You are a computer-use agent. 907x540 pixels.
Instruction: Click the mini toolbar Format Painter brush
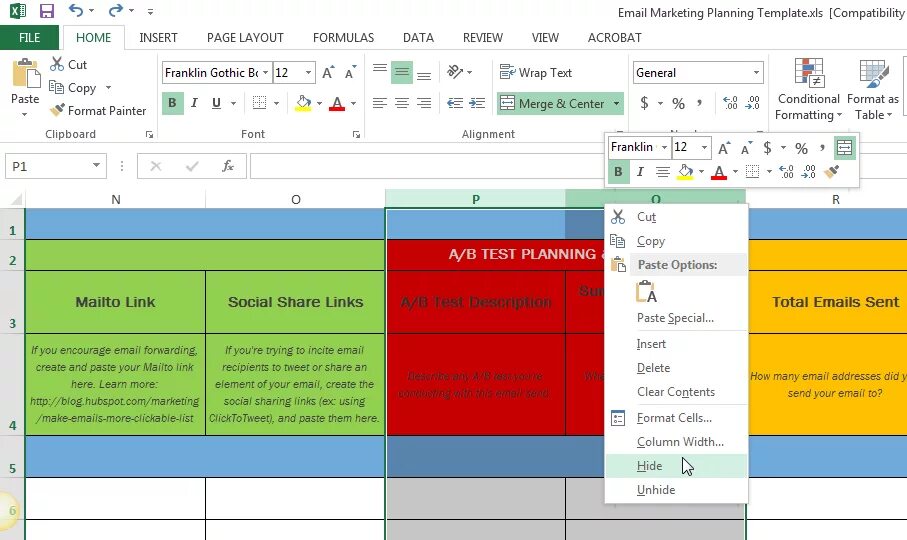[x=832, y=172]
